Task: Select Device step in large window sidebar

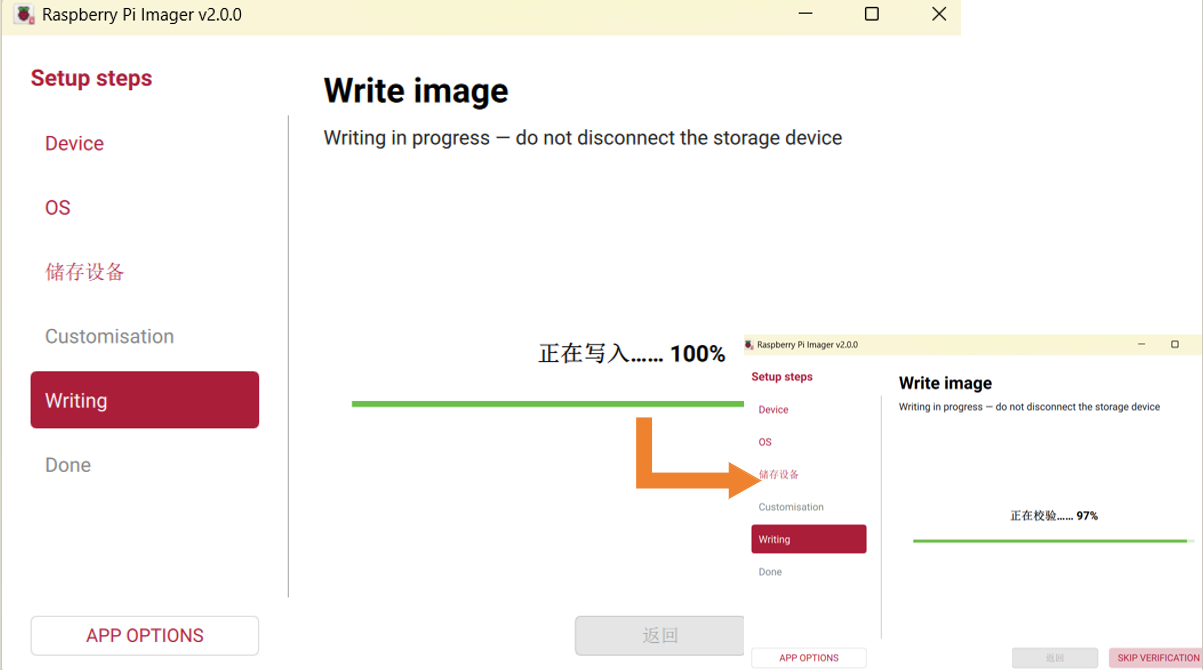Action: coord(74,144)
